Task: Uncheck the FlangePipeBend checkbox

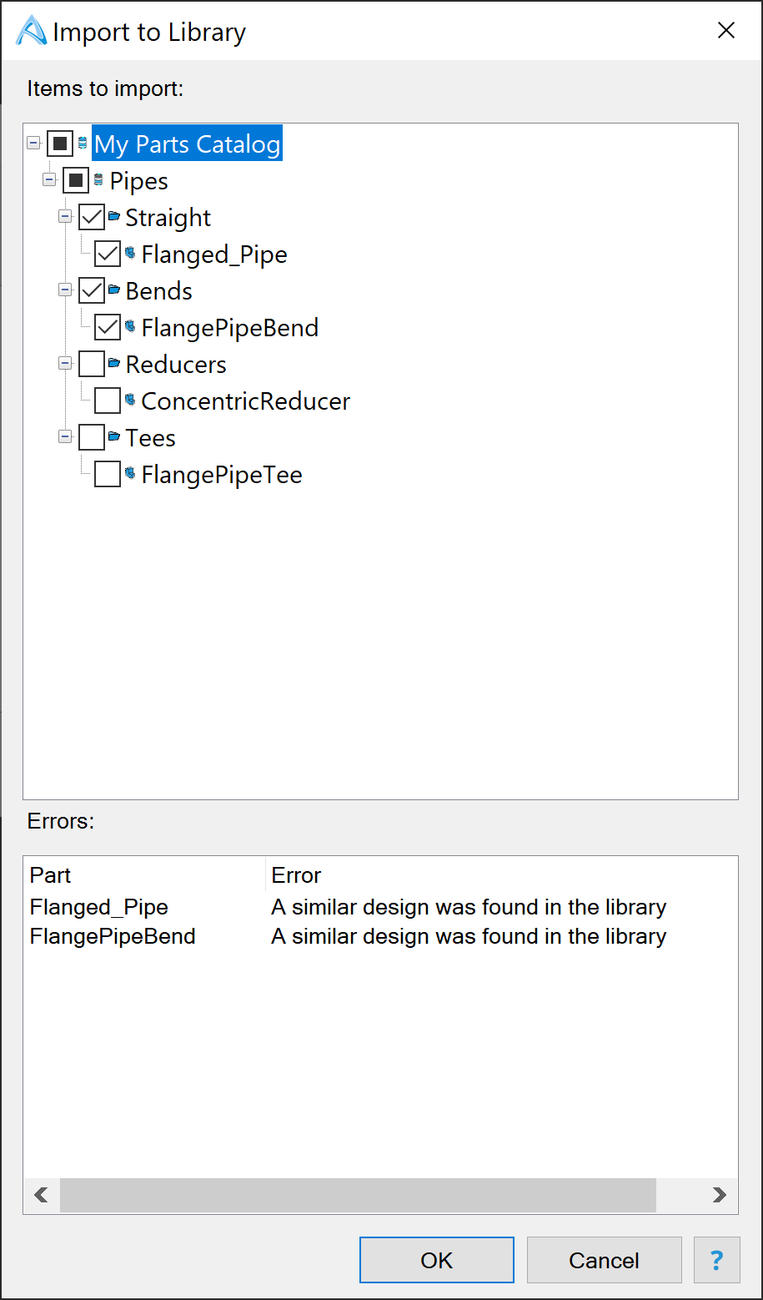Action: [107, 327]
